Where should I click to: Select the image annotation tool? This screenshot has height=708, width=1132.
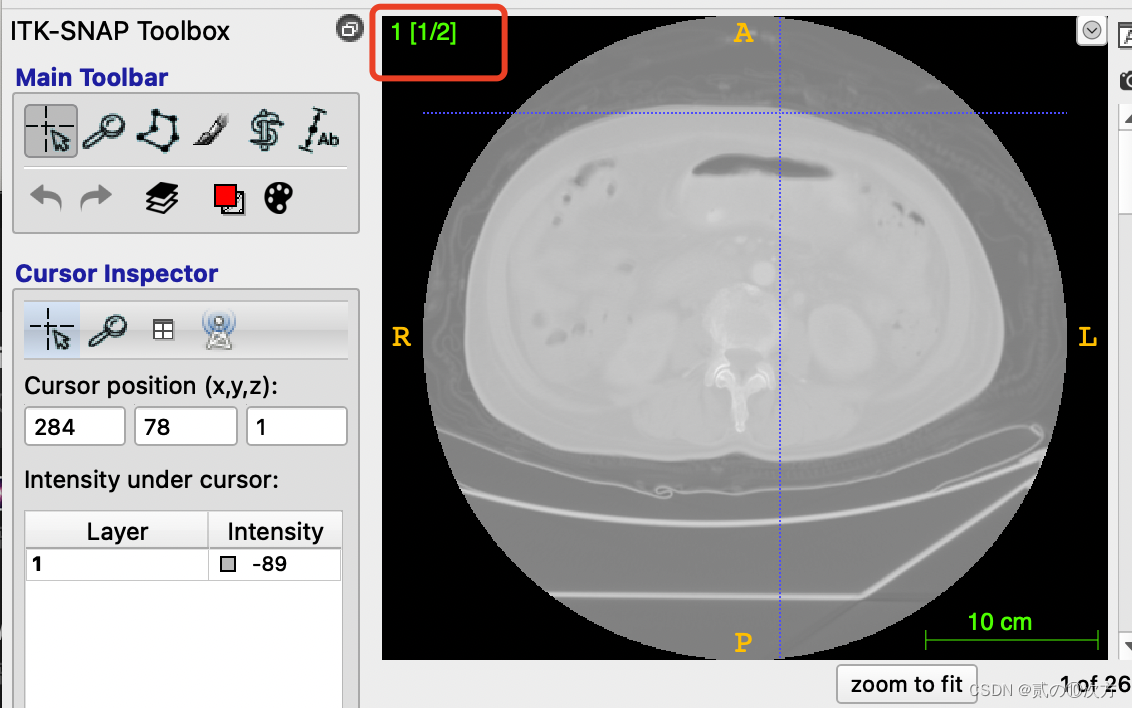318,131
